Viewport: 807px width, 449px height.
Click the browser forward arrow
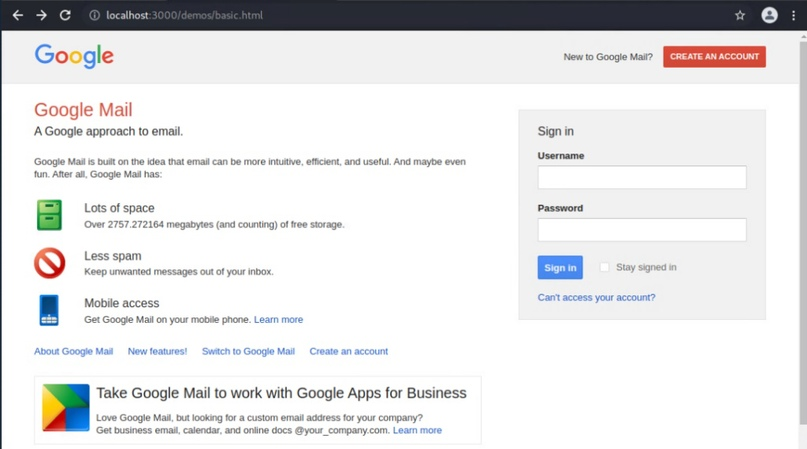(x=42, y=15)
